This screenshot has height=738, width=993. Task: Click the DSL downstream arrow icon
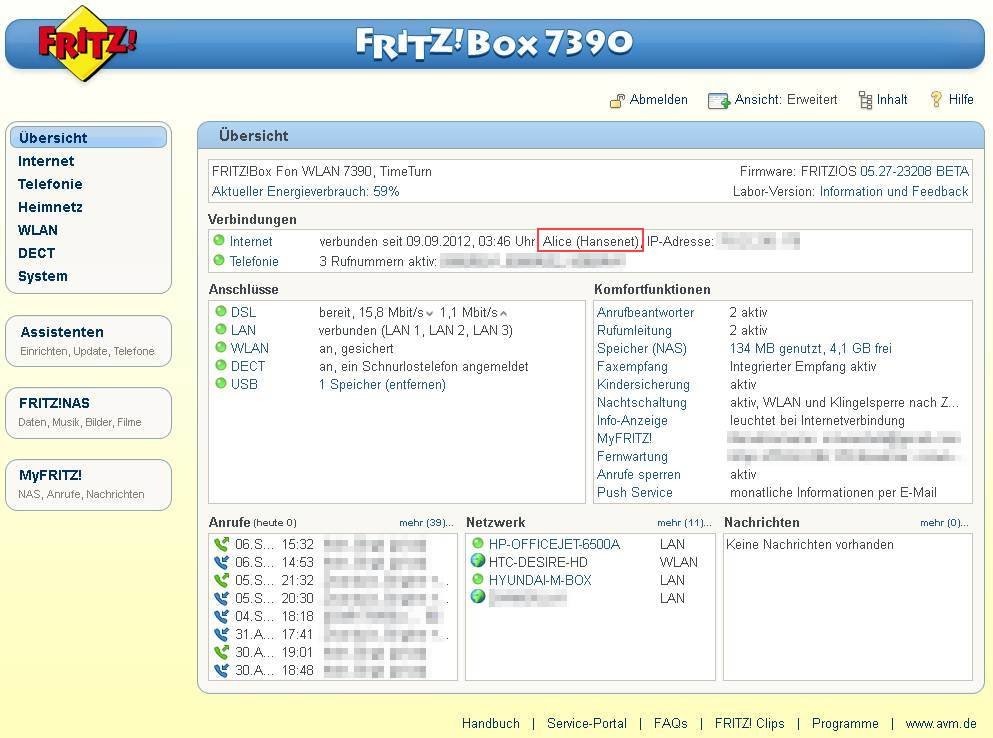[x=429, y=314]
